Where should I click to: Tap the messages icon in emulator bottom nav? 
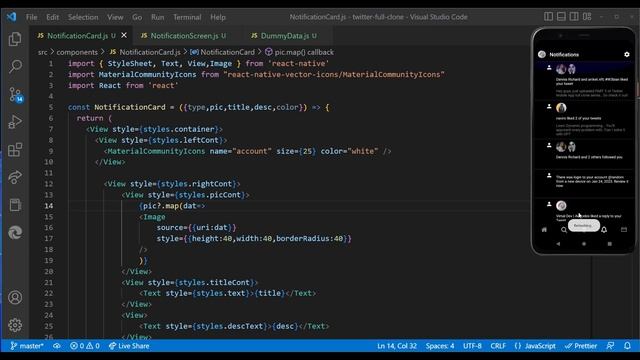click(x=624, y=229)
